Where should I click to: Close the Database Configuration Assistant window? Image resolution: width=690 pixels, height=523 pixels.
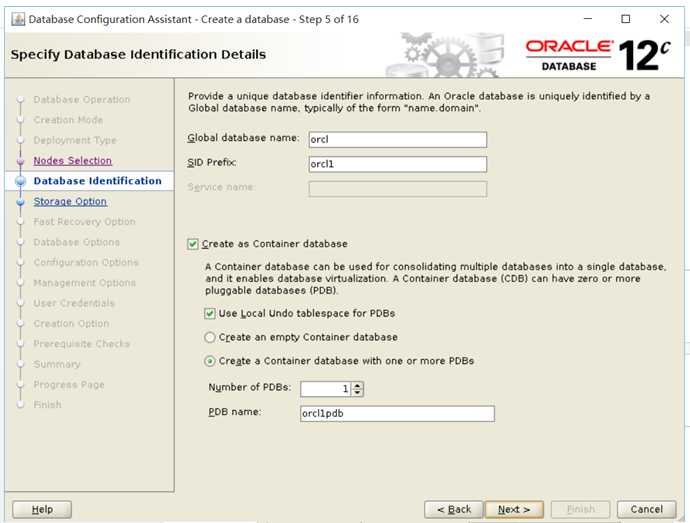click(664, 19)
